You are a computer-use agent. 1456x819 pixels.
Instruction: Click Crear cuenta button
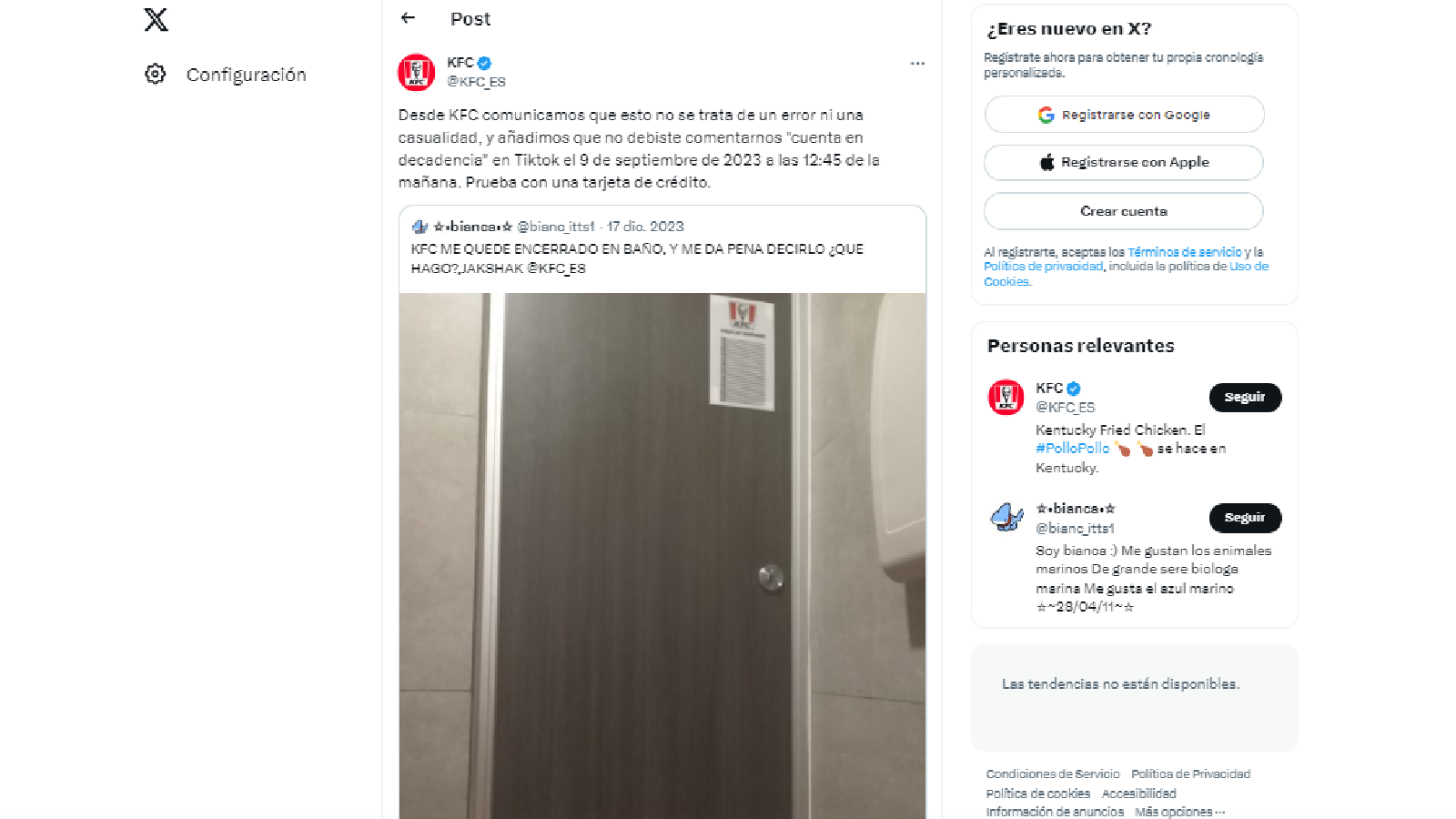click(1124, 211)
